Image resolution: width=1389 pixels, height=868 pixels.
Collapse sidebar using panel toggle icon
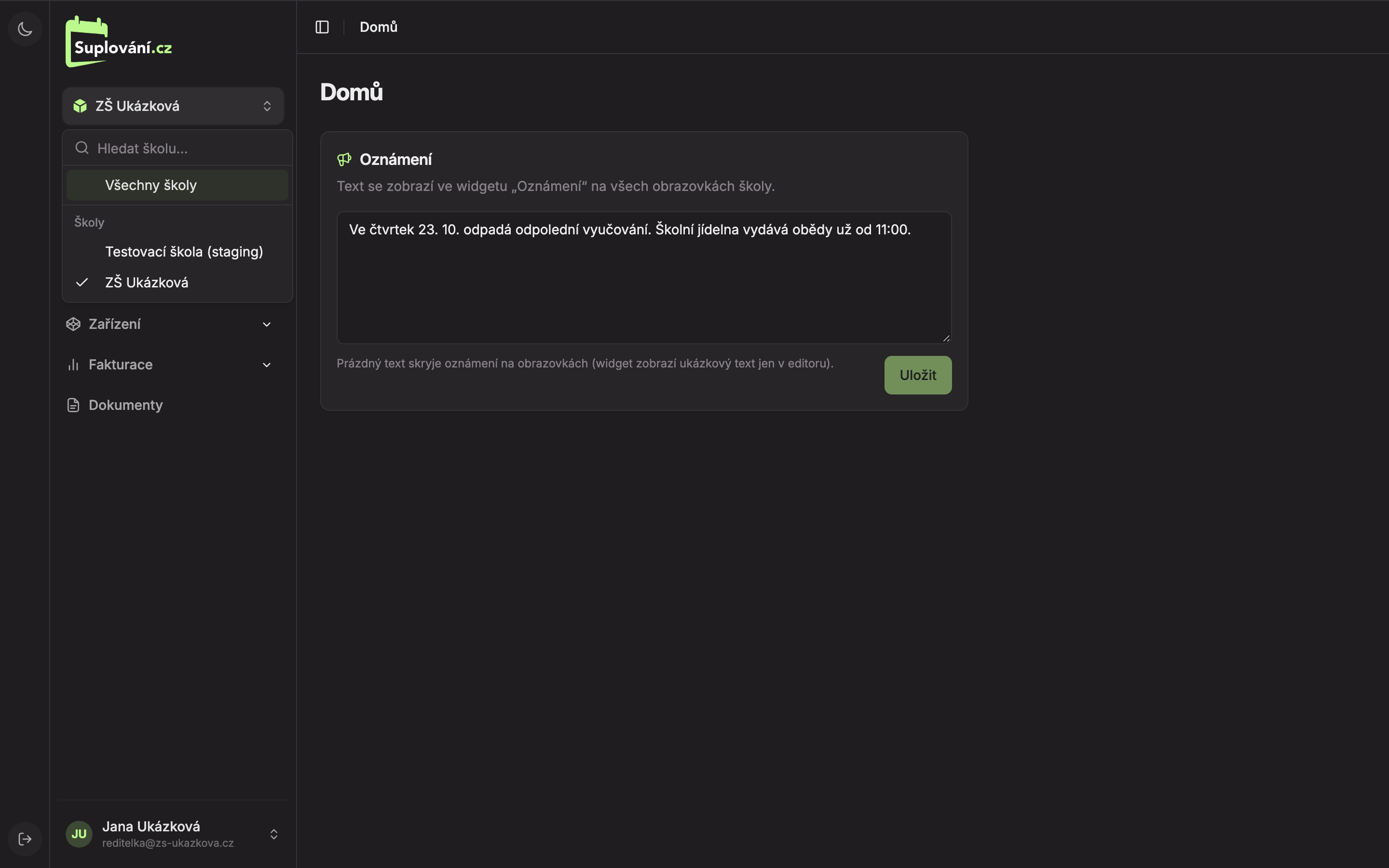click(x=322, y=27)
